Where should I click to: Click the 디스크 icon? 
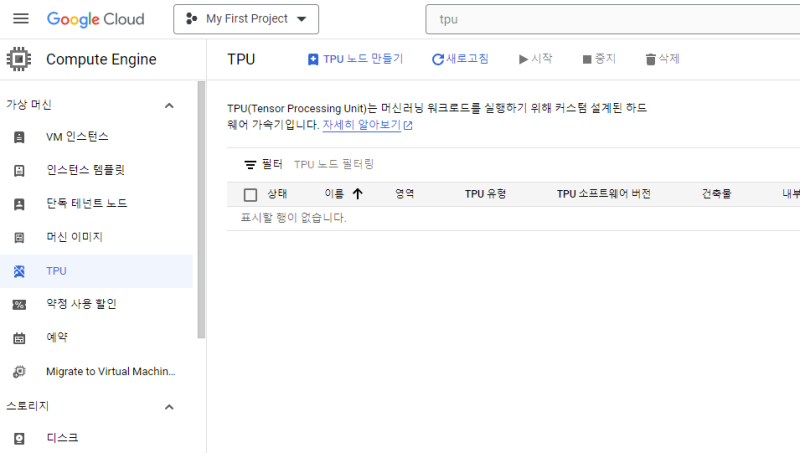click(x=19, y=438)
